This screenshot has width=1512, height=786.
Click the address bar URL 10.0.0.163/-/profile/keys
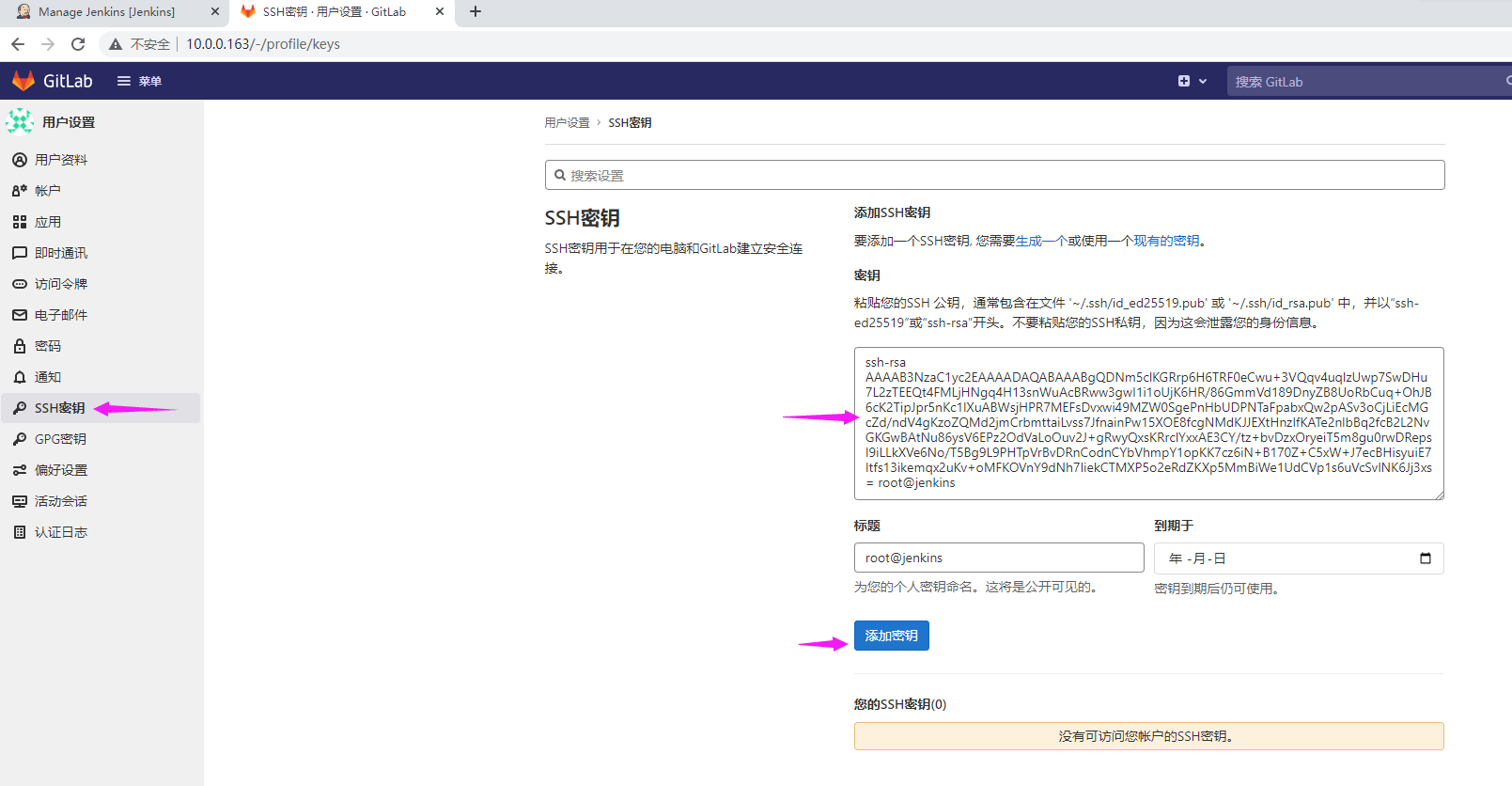tap(263, 44)
